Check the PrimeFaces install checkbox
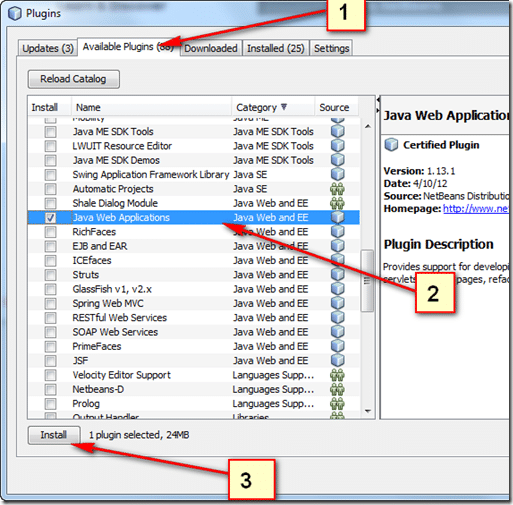 coord(50,347)
